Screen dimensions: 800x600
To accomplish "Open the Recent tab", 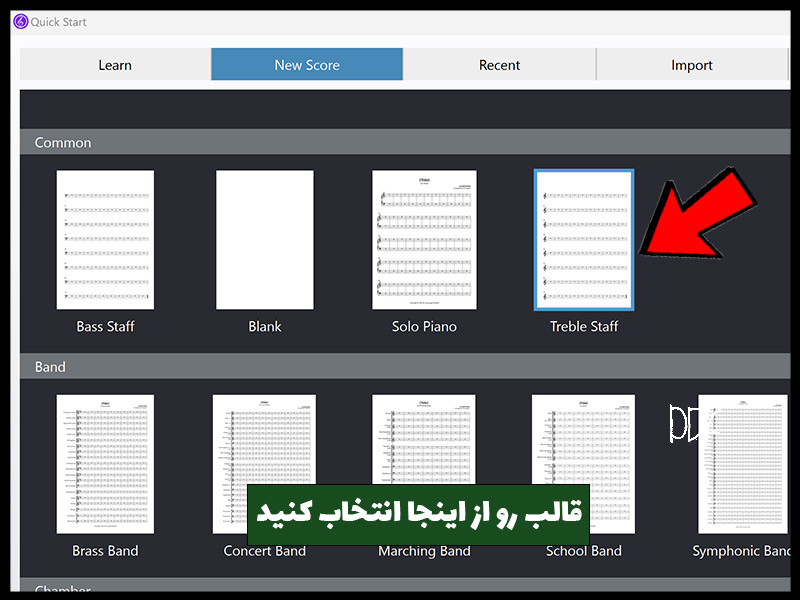I will point(499,65).
